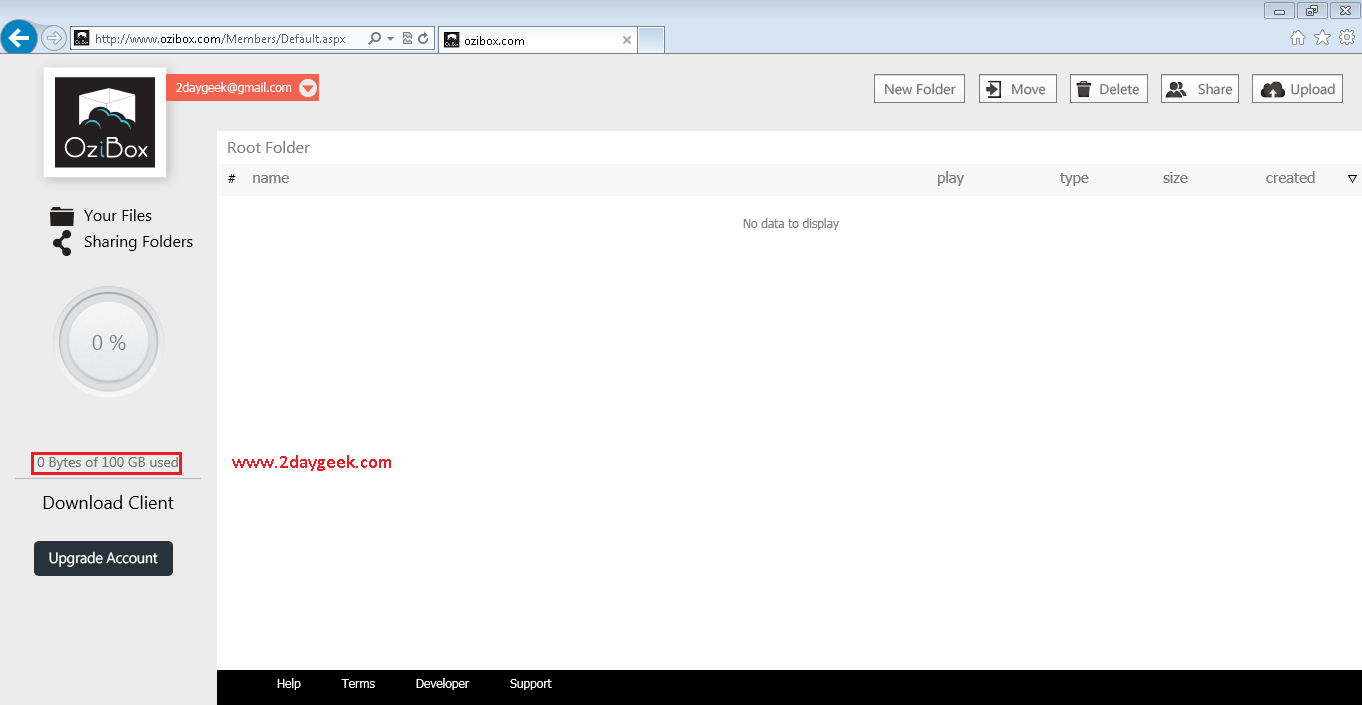Click the browser Home icon
Screen dimensions: 1362x705
click(1298, 38)
